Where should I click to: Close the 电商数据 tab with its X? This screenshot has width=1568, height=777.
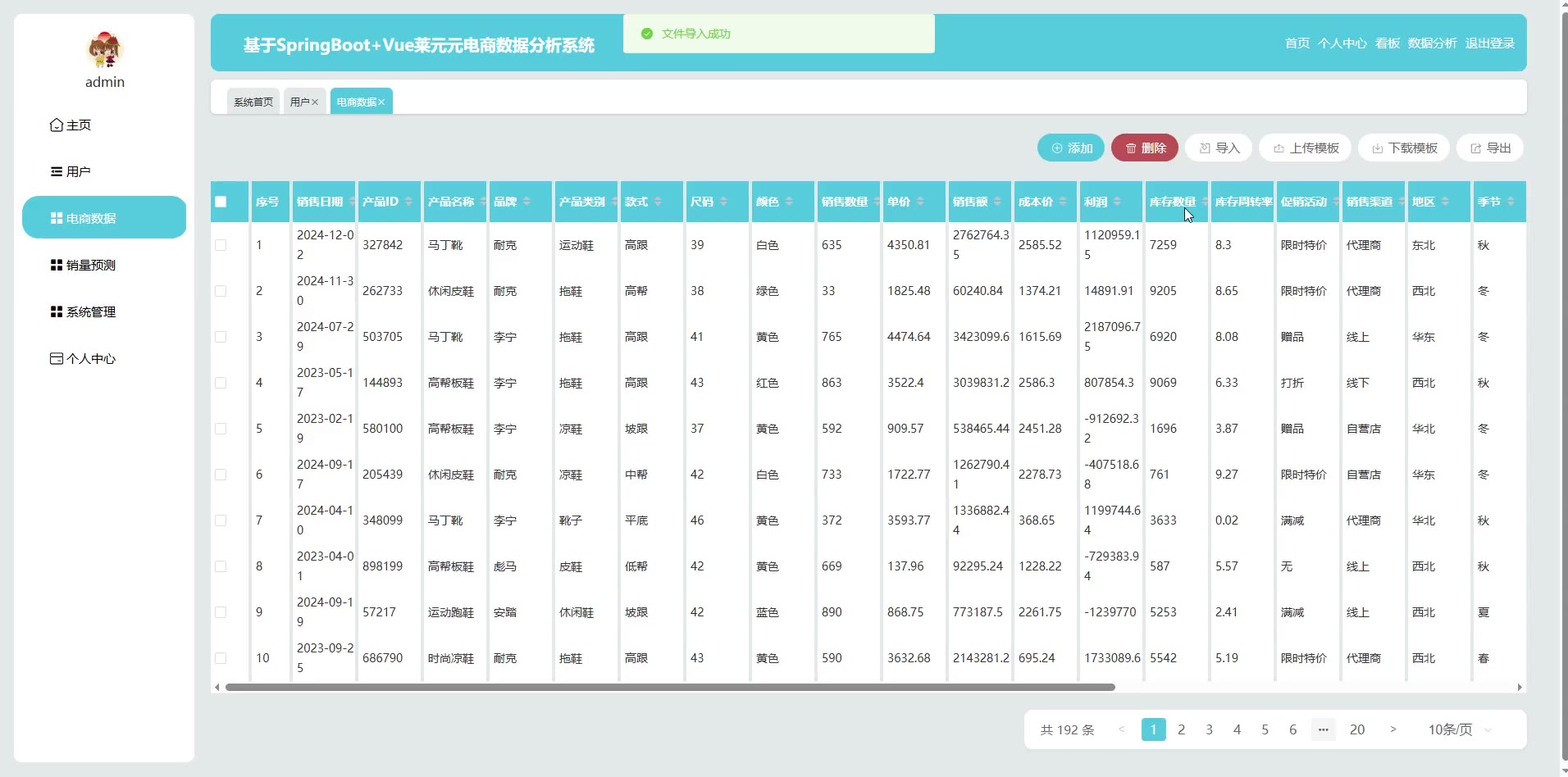(x=381, y=102)
